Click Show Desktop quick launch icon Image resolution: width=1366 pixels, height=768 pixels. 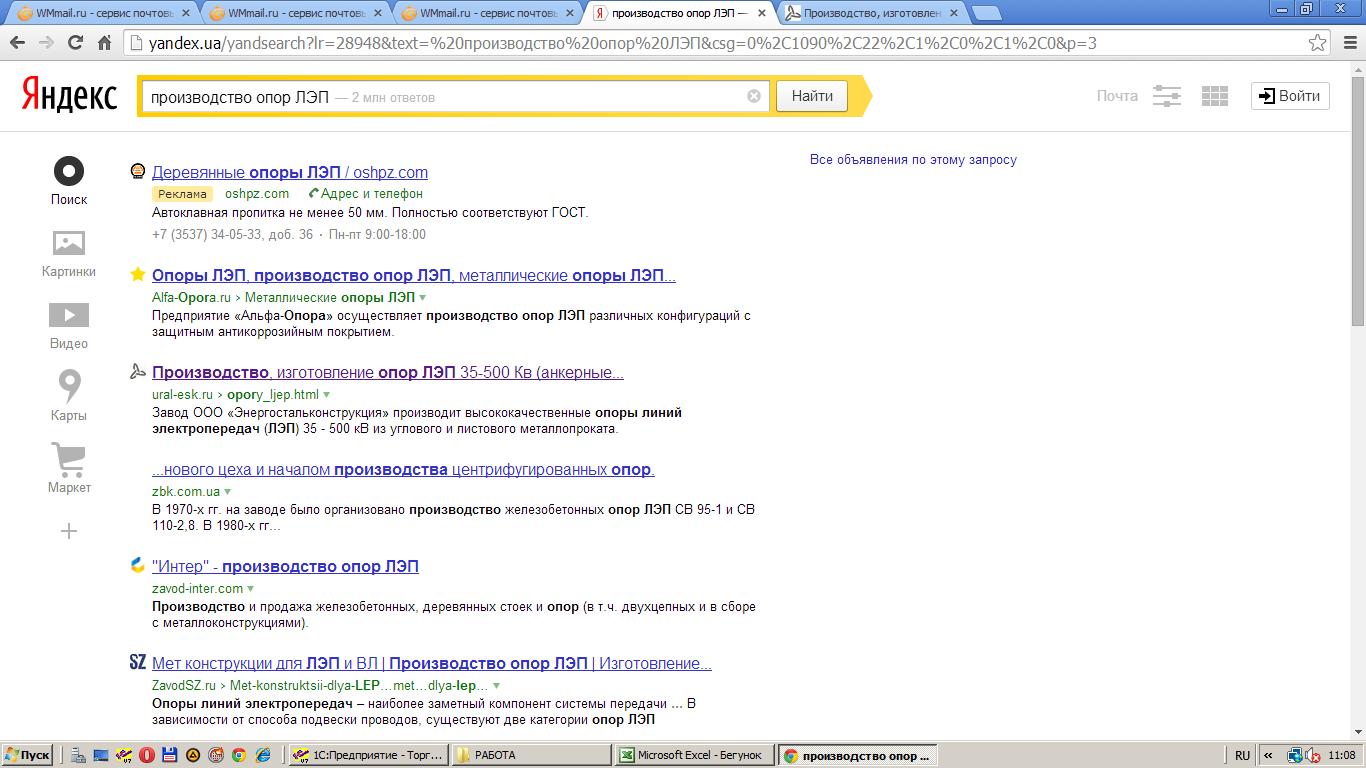[101, 755]
